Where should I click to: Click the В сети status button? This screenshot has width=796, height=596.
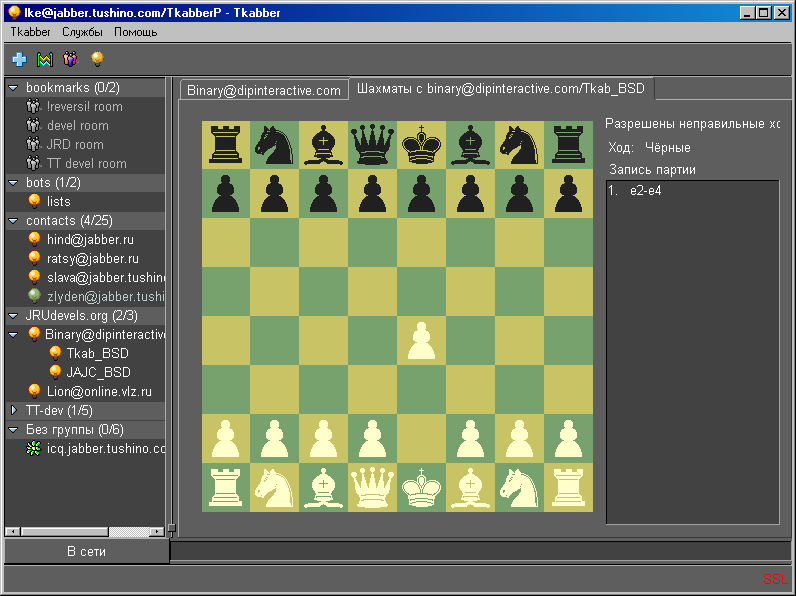(x=87, y=551)
